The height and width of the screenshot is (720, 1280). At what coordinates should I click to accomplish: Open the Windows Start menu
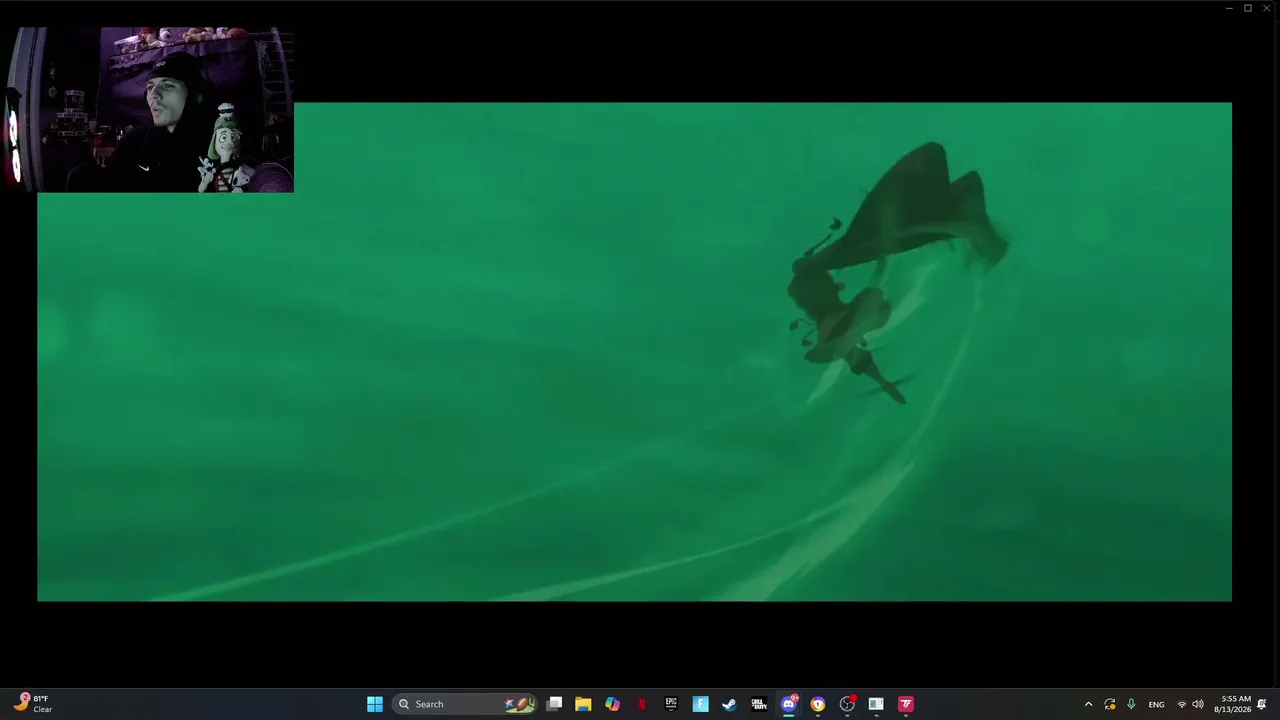(374, 704)
